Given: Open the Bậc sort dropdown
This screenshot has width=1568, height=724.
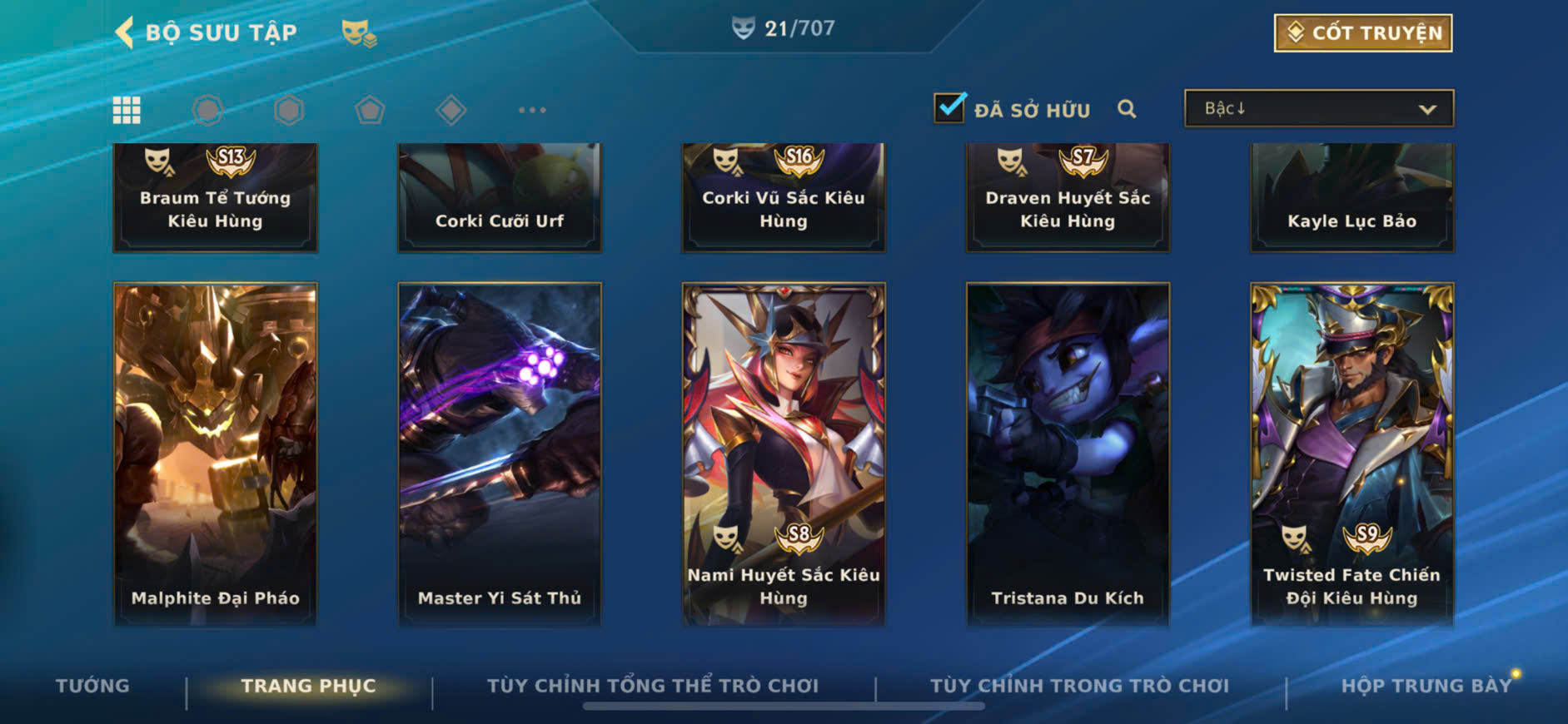Looking at the screenshot, I should [x=1319, y=108].
